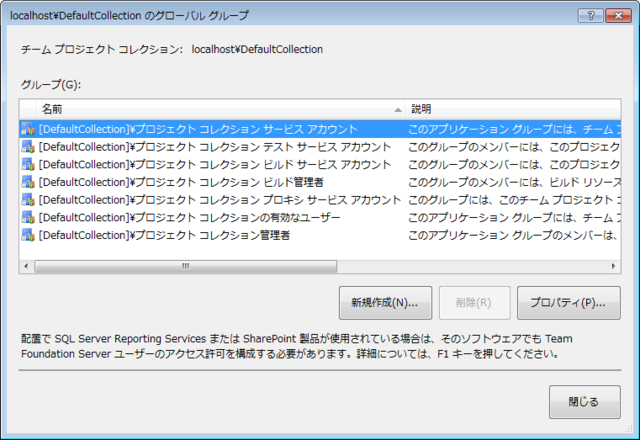Image resolution: width=640 pixels, height=440 pixels.
Task: Click the 説明 column header
Action: click(513, 109)
